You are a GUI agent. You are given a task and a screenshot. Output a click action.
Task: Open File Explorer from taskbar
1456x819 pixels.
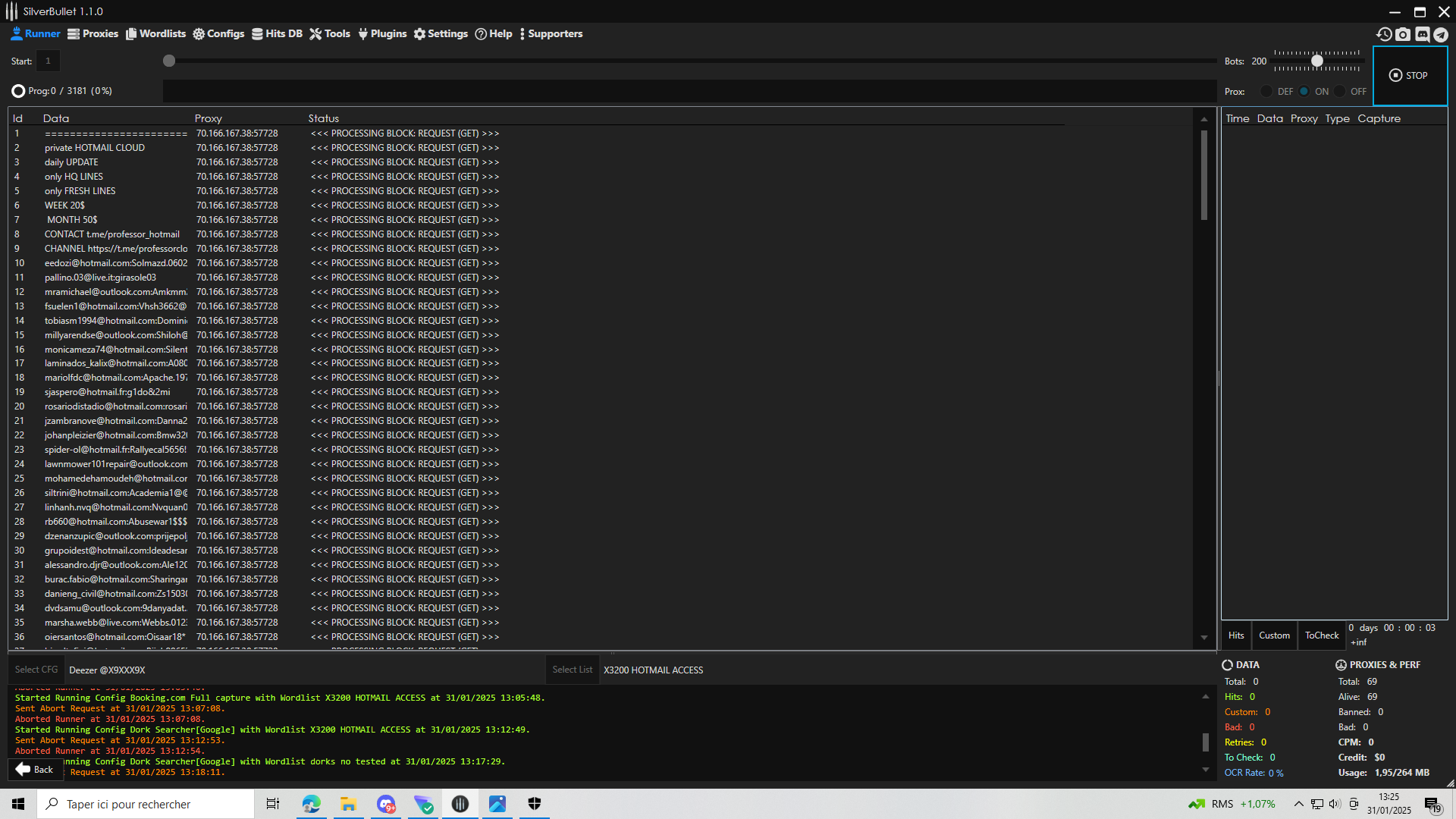348,804
